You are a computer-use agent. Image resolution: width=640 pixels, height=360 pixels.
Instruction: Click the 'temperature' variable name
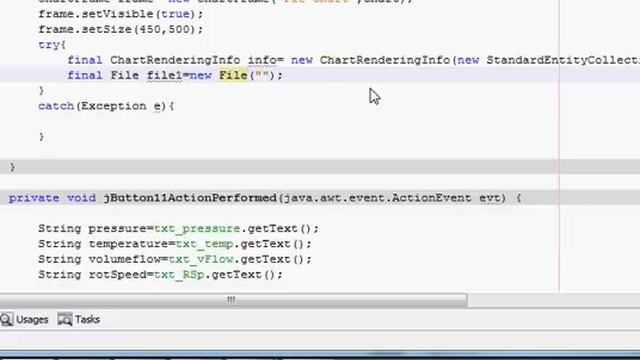coord(129,244)
